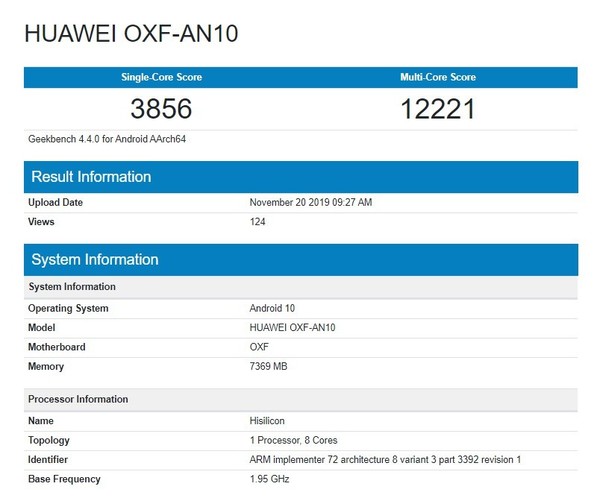Select the date November 20 2019 09:27 AM

311,202
